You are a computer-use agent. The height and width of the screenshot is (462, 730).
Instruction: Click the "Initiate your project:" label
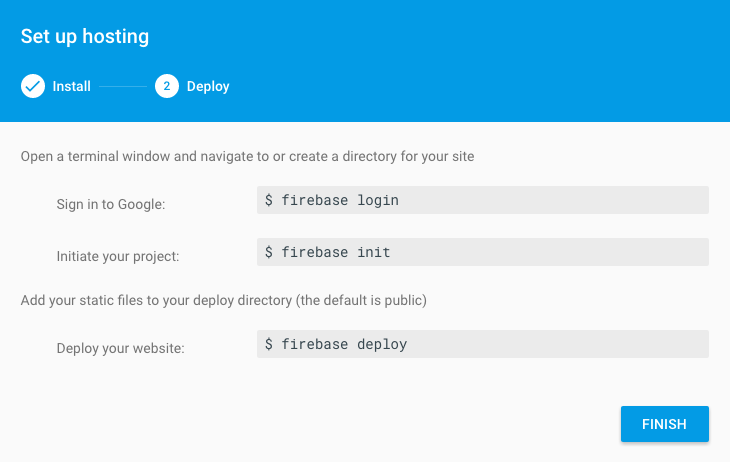tap(118, 256)
